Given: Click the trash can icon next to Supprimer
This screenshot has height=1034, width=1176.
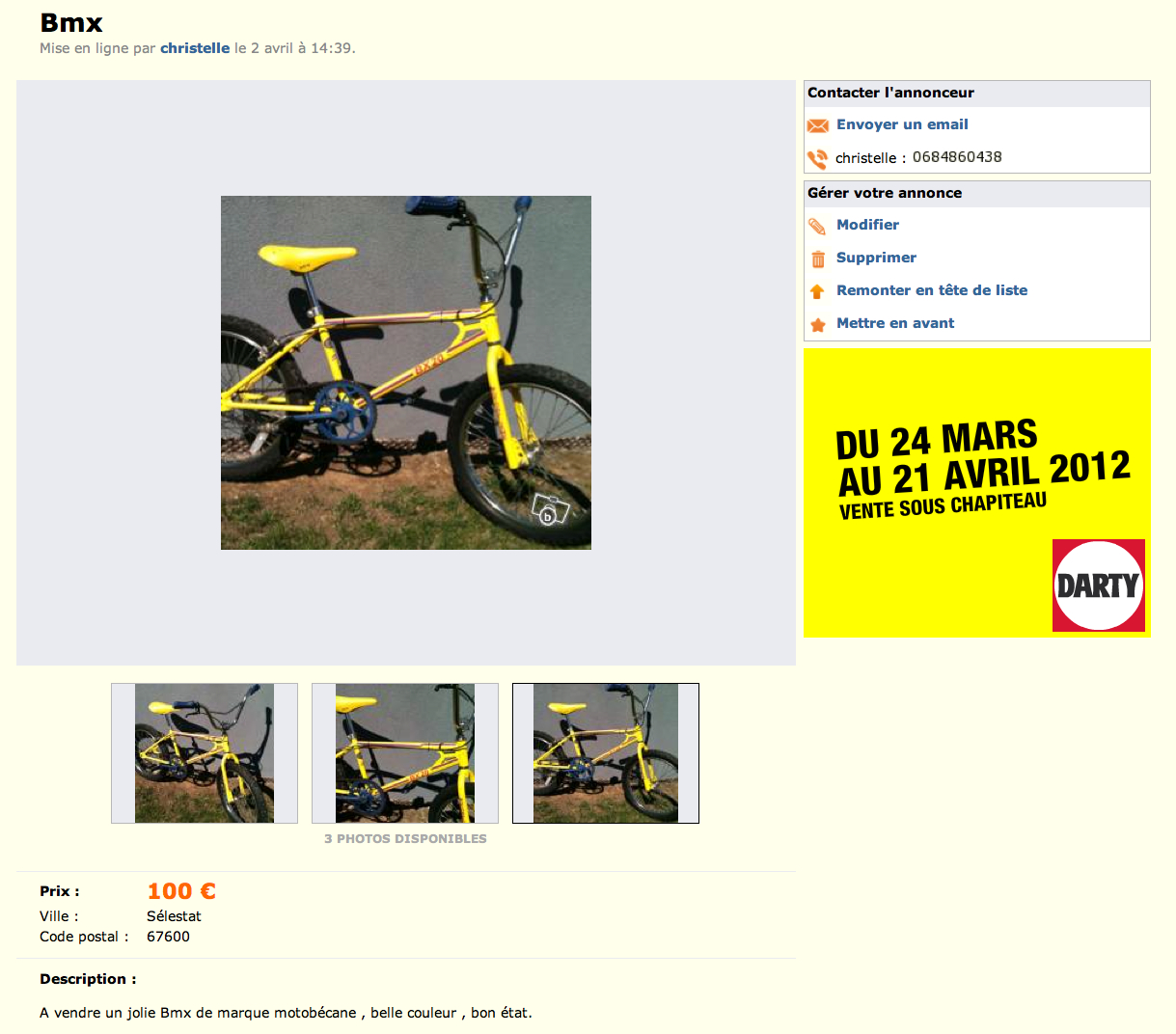Looking at the screenshot, I should tap(818, 258).
